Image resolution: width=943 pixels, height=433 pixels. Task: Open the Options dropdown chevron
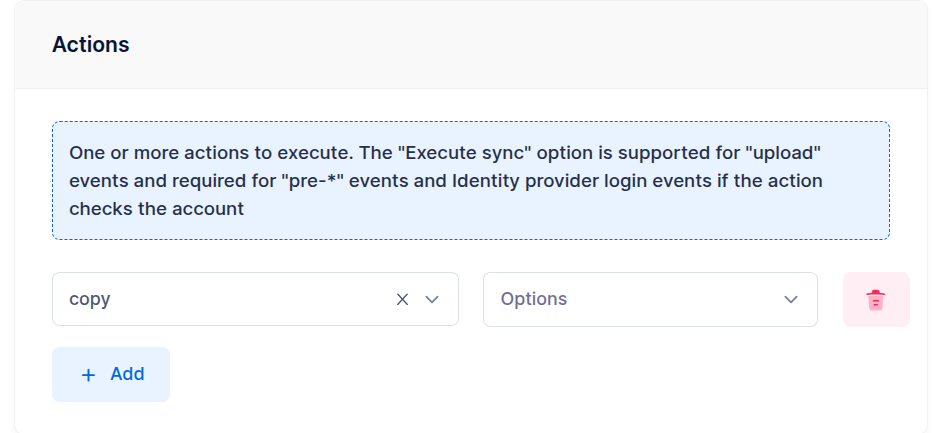point(791,299)
